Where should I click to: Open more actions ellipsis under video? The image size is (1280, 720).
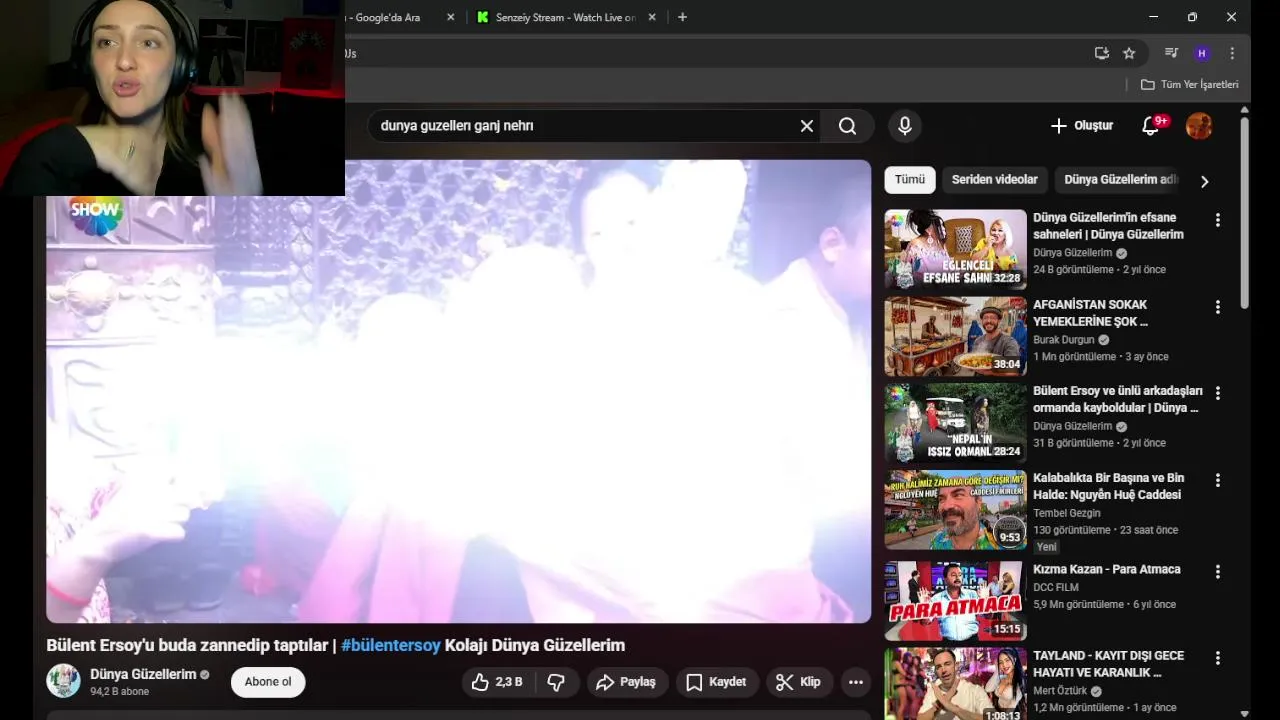coord(856,682)
